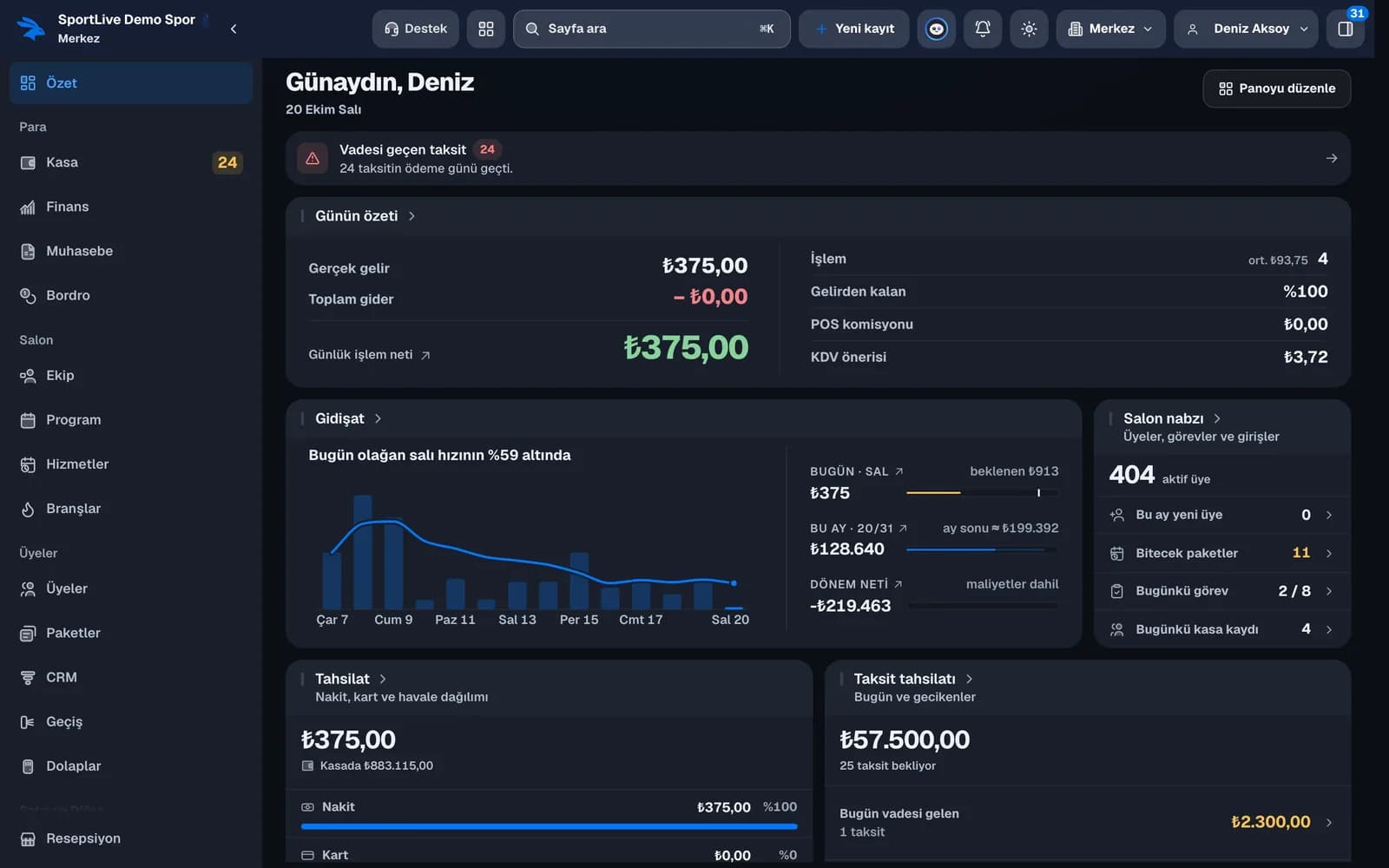Image resolution: width=1389 pixels, height=868 pixels.
Task: Open the assistant robot face icon
Action: pos(937,29)
